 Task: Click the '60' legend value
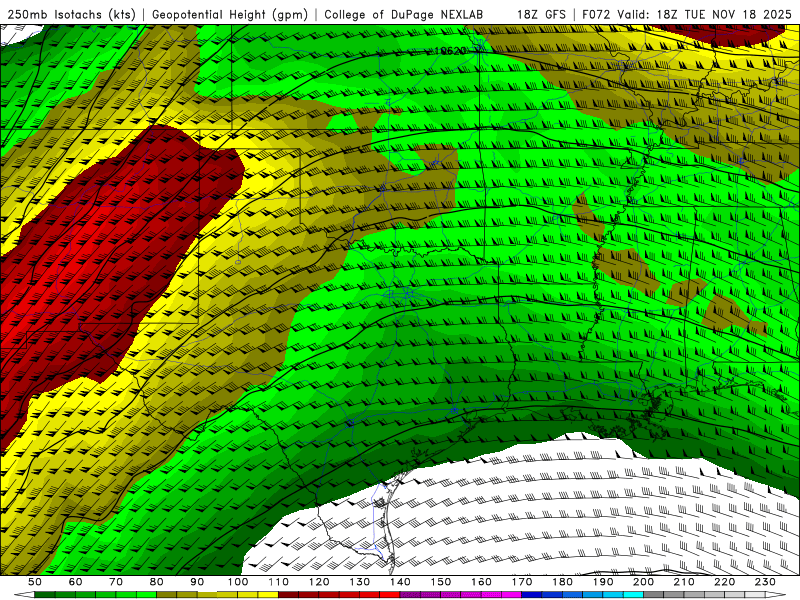pos(76,582)
